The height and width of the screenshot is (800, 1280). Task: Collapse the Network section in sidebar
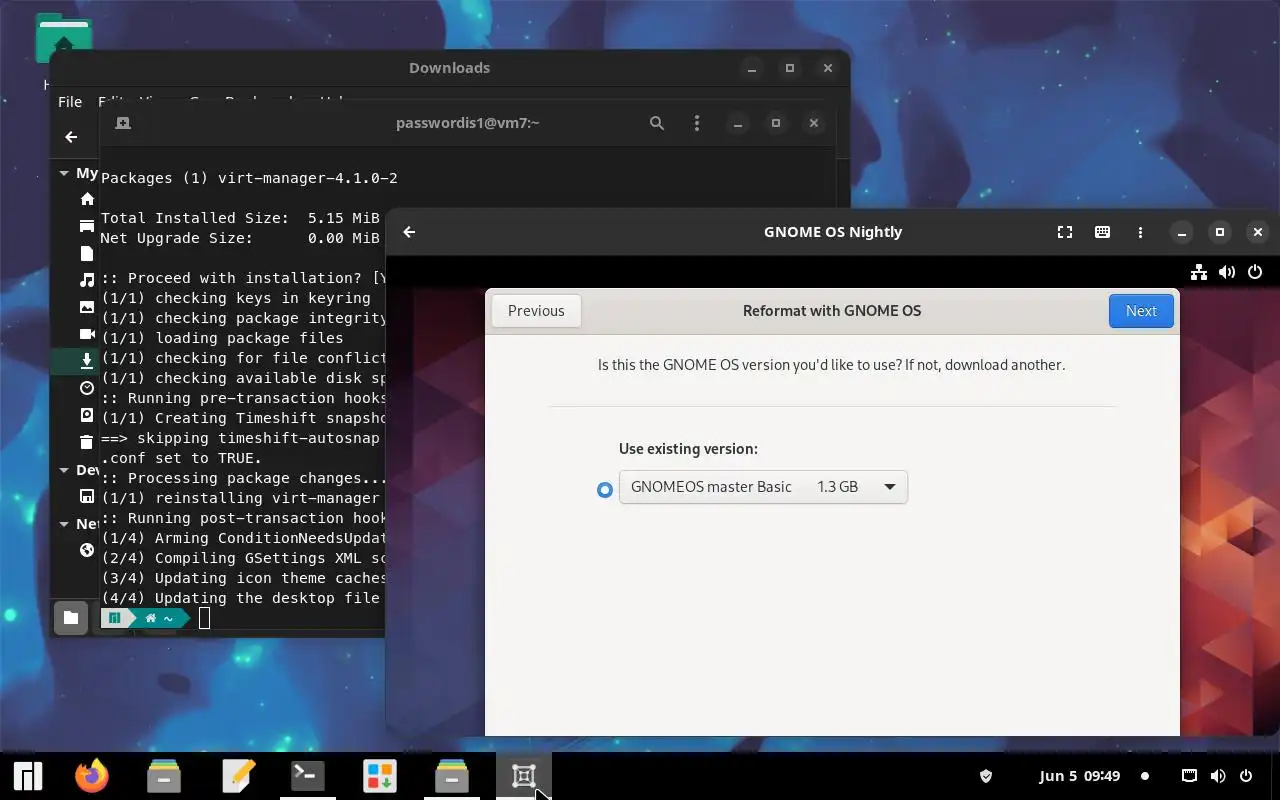(x=65, y=524)
